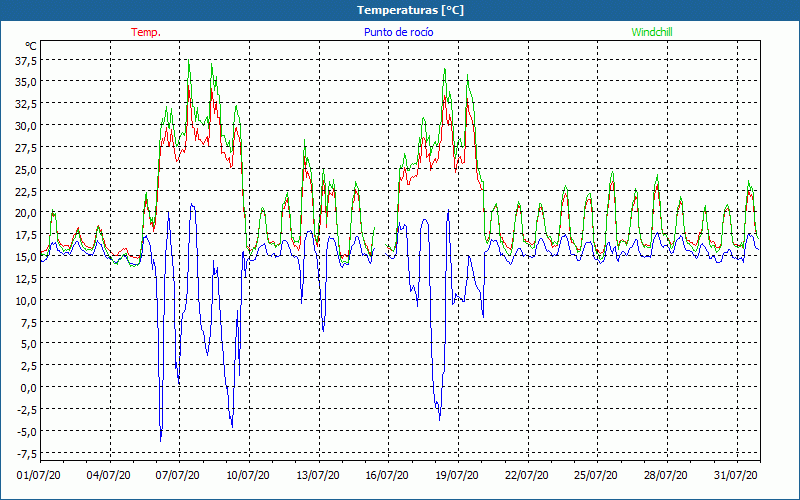Click the -7,5 y-axis value
The width and height of the screenshot is (800, 500).
(26, 454)
